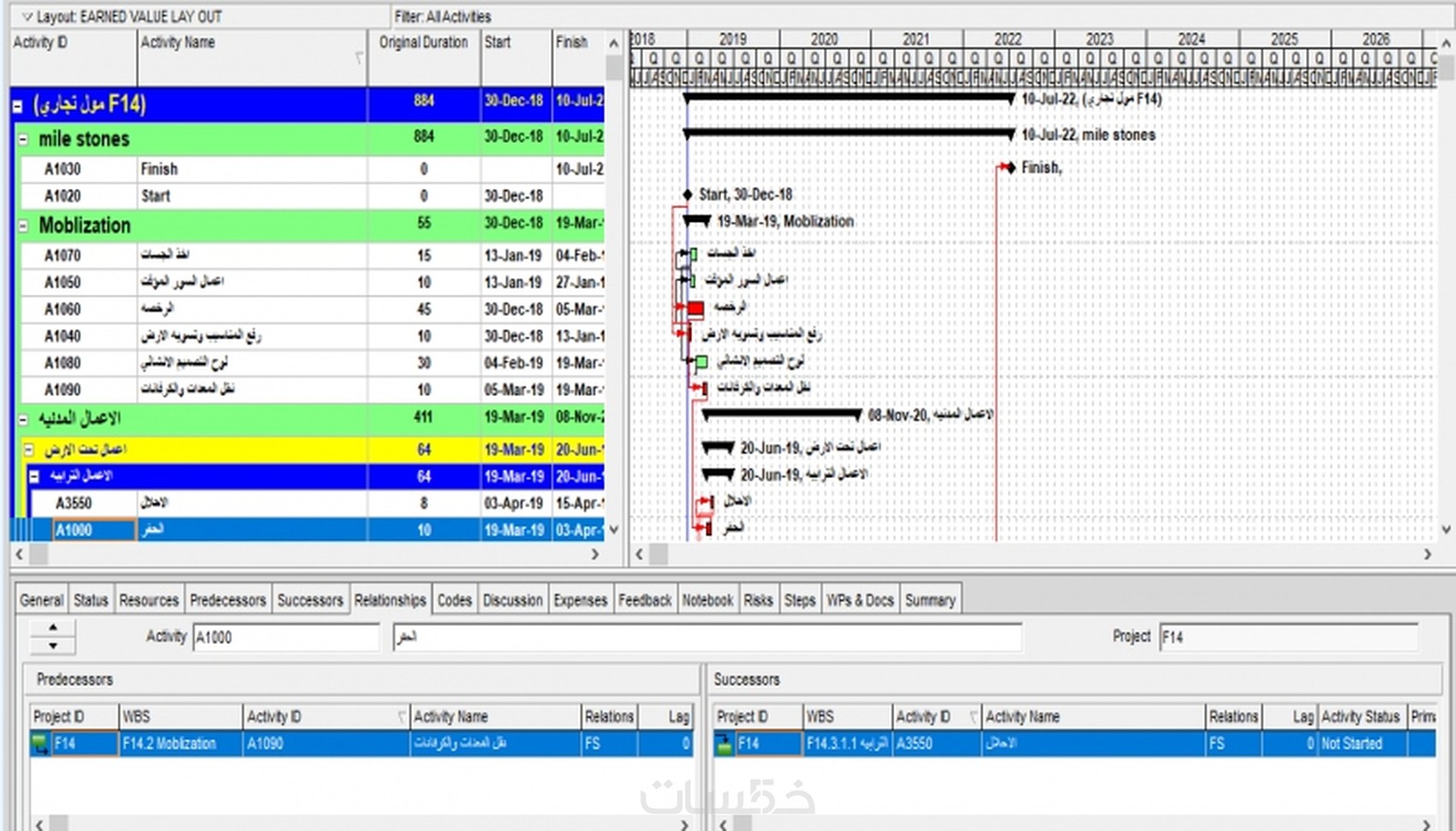Click the red A1060 bar in the Gantt
Screen dimensions: 1456x831
(x=695, y=308)
